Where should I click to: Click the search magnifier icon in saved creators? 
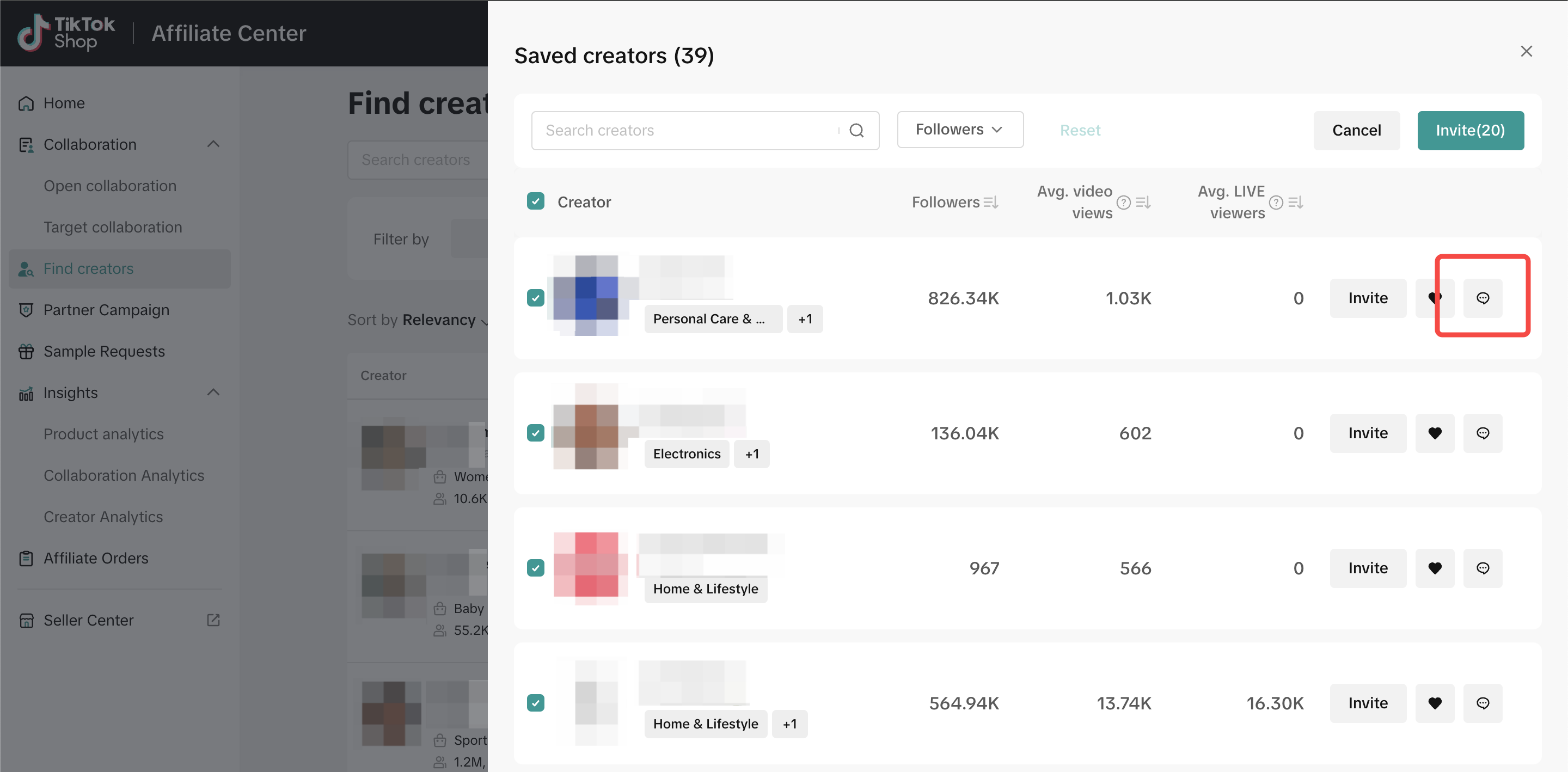coord(856,130)
